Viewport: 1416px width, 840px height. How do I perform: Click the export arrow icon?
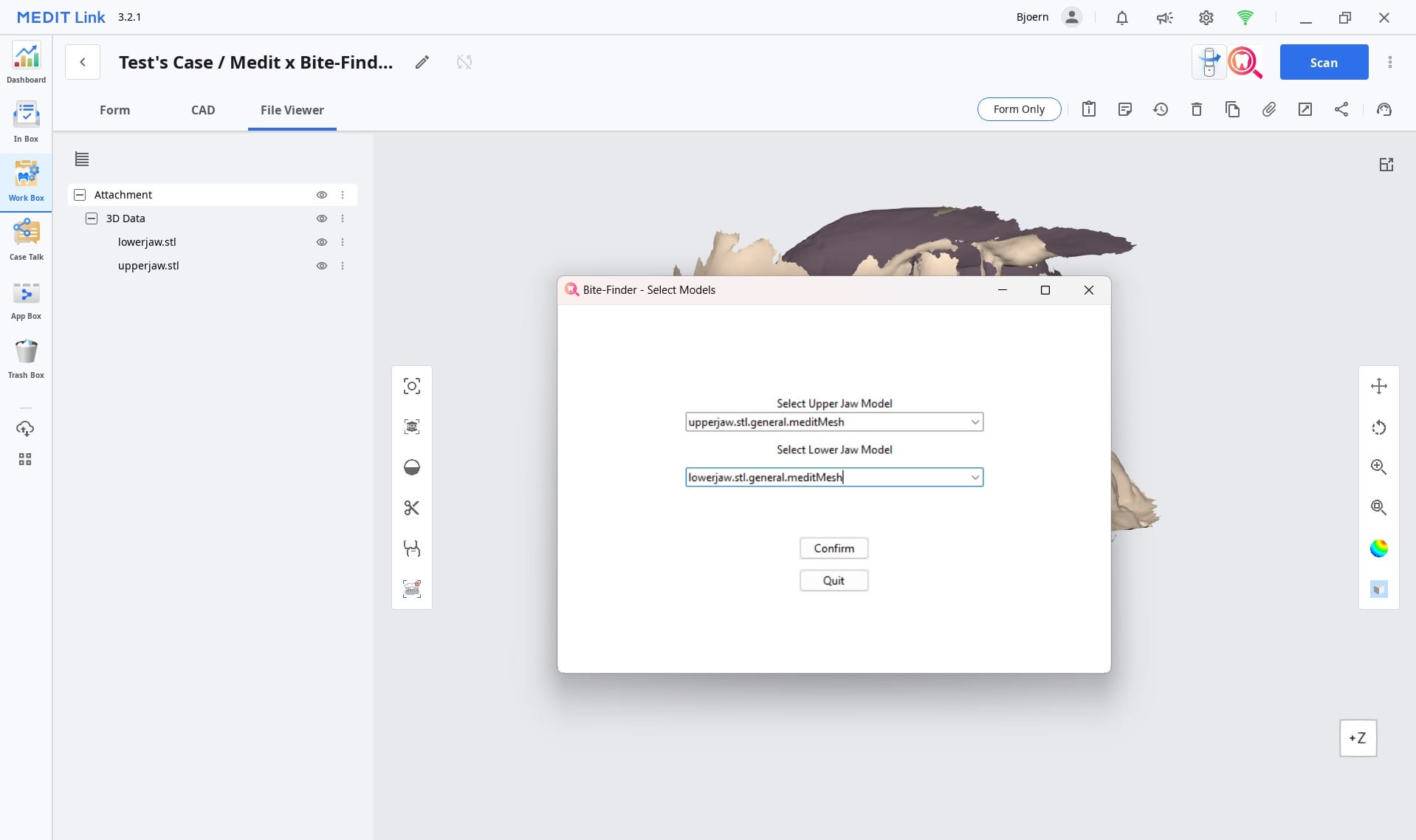[1305, 109]
